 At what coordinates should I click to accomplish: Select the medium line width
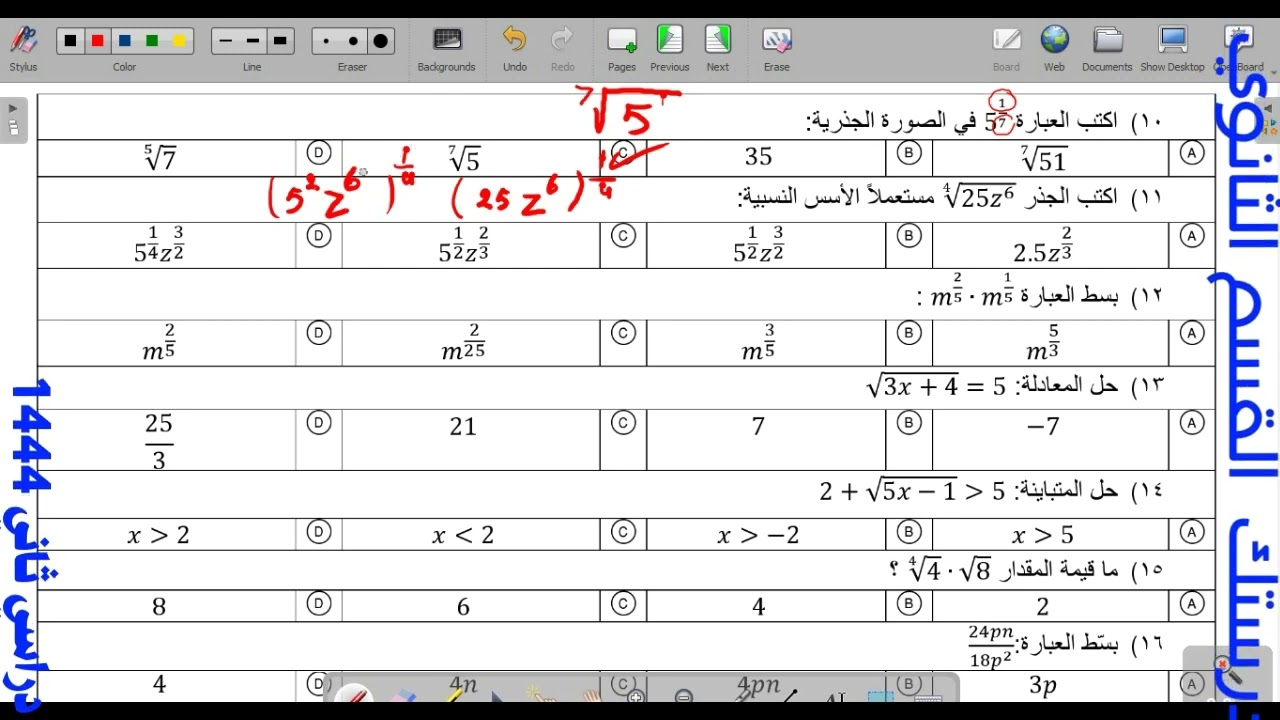252,41
